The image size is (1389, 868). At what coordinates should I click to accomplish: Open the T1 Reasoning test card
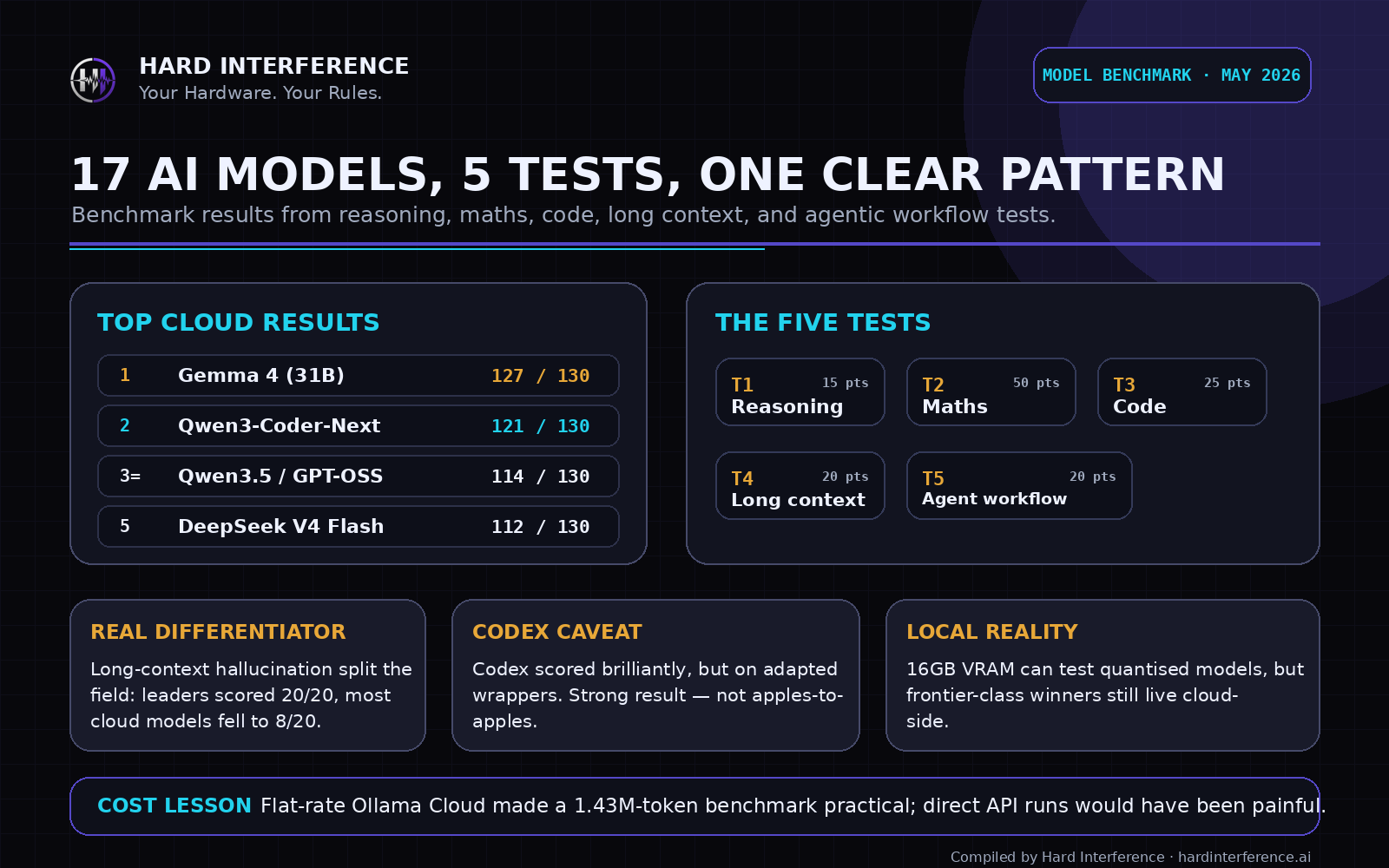(x=800, y=392)
